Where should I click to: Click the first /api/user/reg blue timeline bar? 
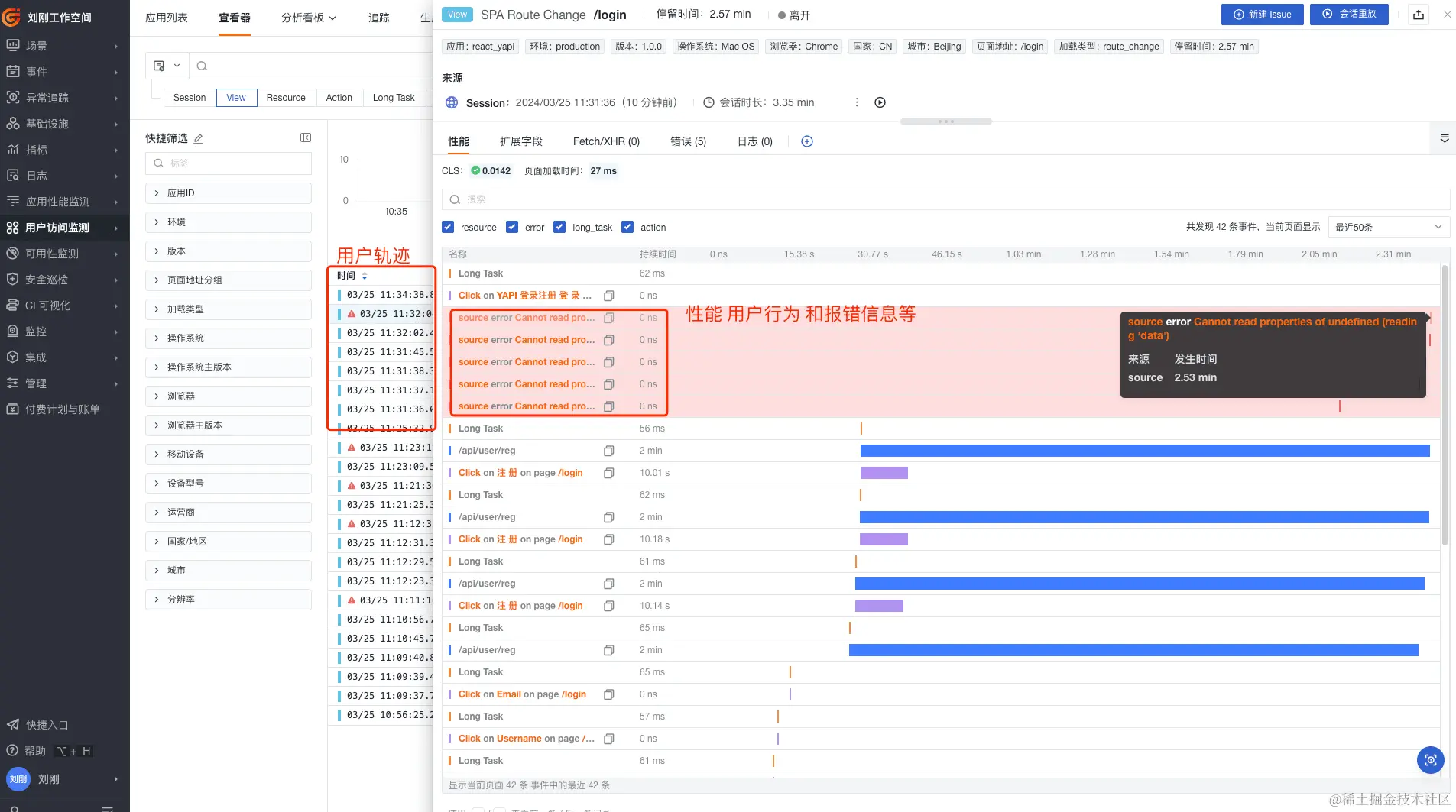1145,451
